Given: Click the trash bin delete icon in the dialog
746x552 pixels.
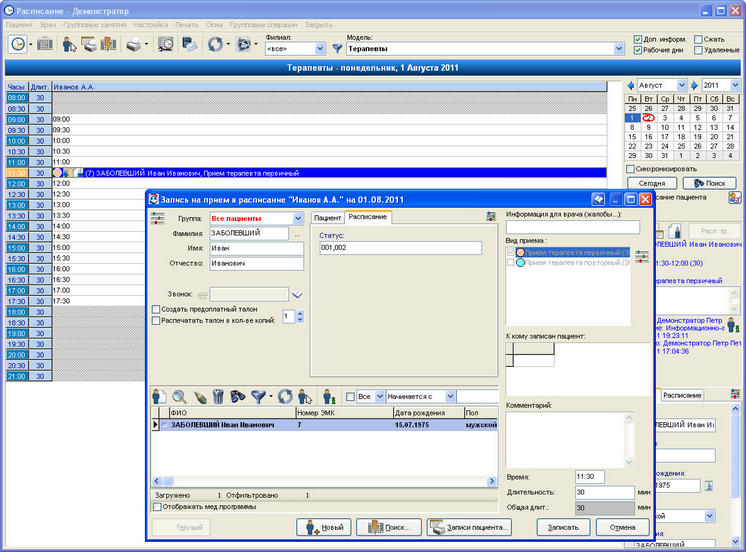Looking at the screenshot, I should pyautogui.click(x=218, y=396).
